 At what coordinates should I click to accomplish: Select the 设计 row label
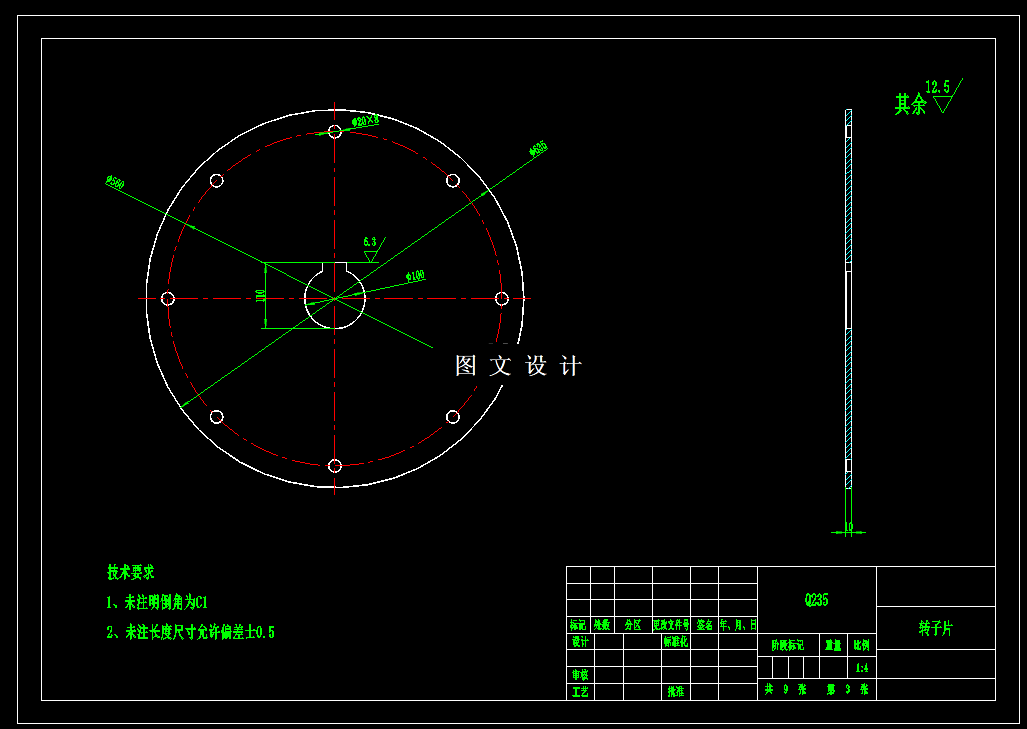(580, 642)
